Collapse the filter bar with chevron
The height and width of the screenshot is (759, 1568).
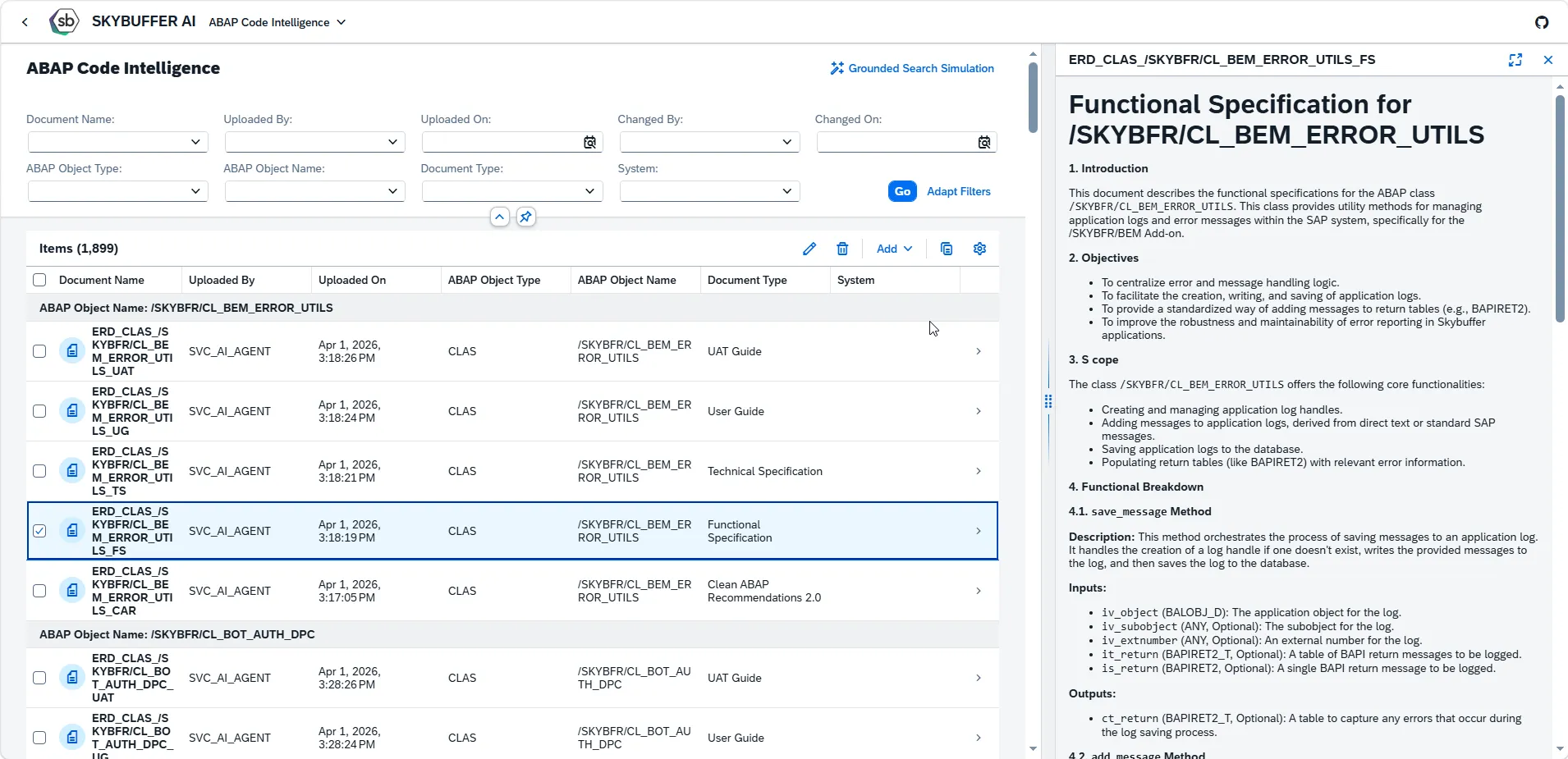click(500, 217)
